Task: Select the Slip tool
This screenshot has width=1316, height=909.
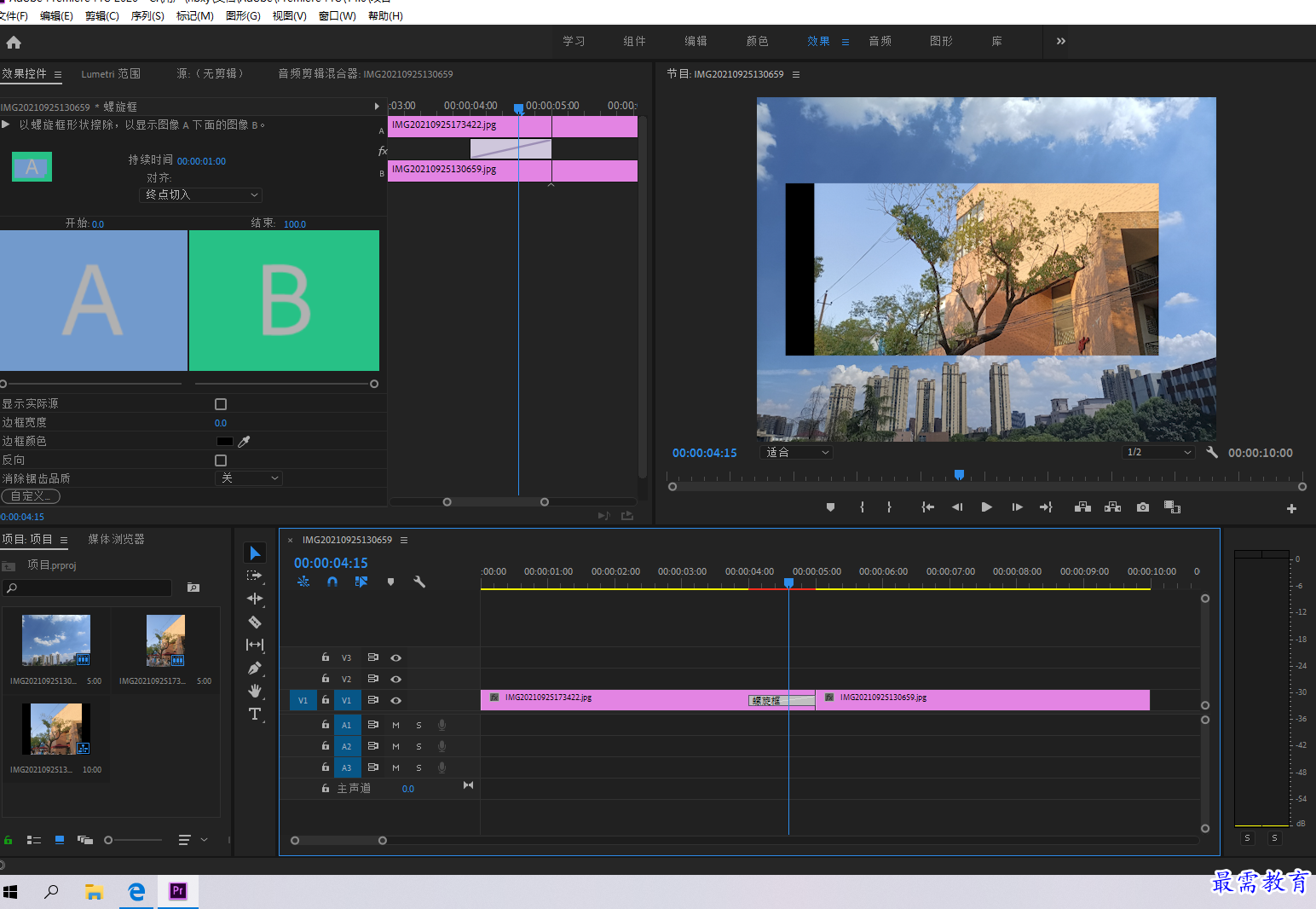Action: point(255,645)
